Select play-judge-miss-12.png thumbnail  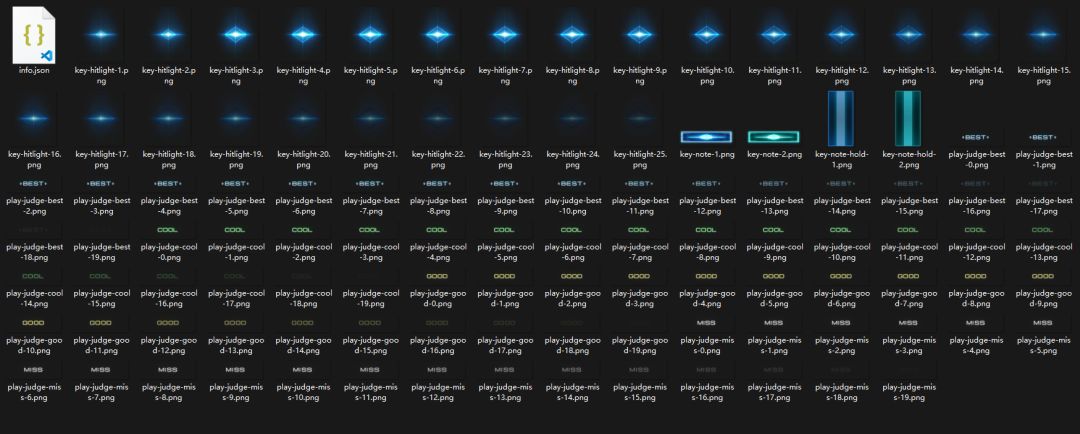437,370
